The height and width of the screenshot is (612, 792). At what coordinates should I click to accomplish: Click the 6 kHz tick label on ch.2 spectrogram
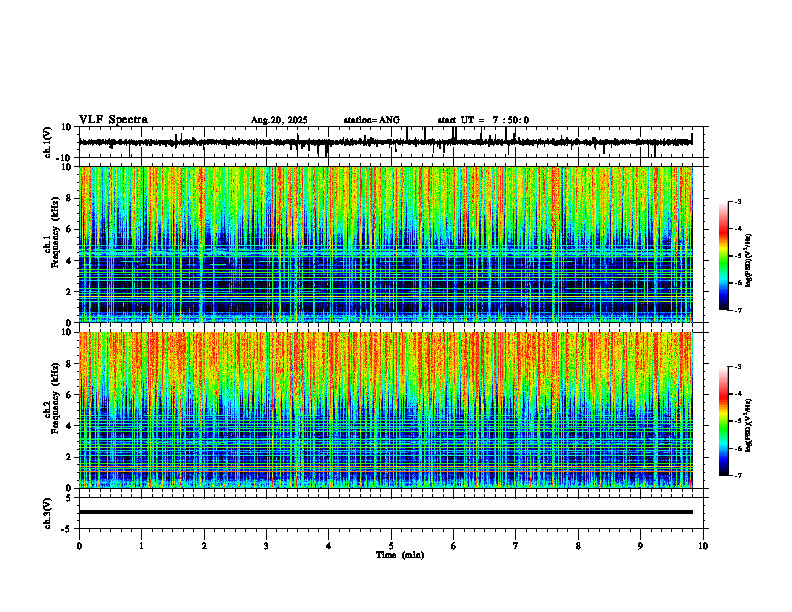pos(70,394)
